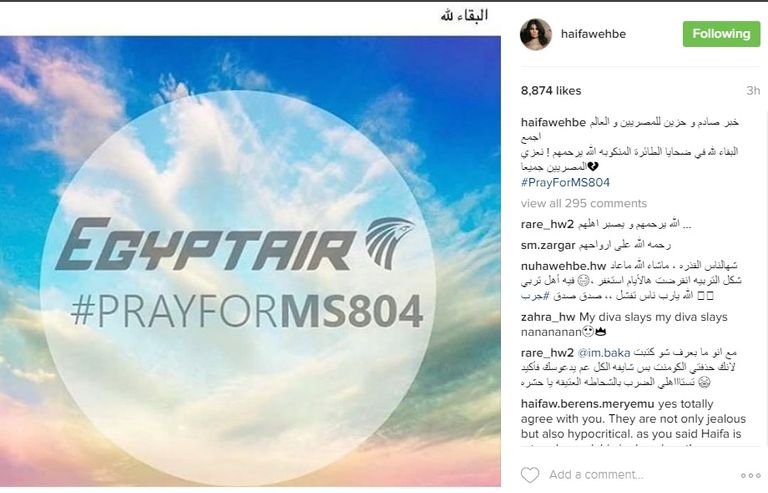This screenshot has width=768, height=493.
Task: Open zahra_hw commenter profile
Action: pyautogui.click(x=549, y=317)
